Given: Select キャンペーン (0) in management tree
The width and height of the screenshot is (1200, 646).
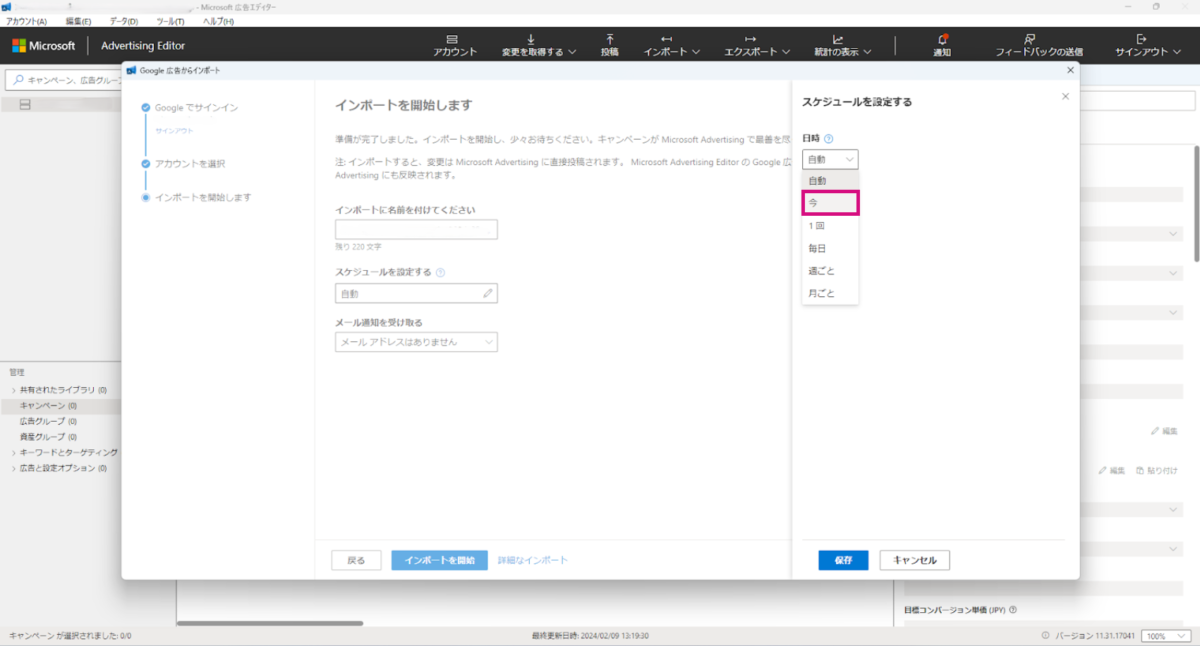Looking at the screenshot, I should tap(48, 406).
